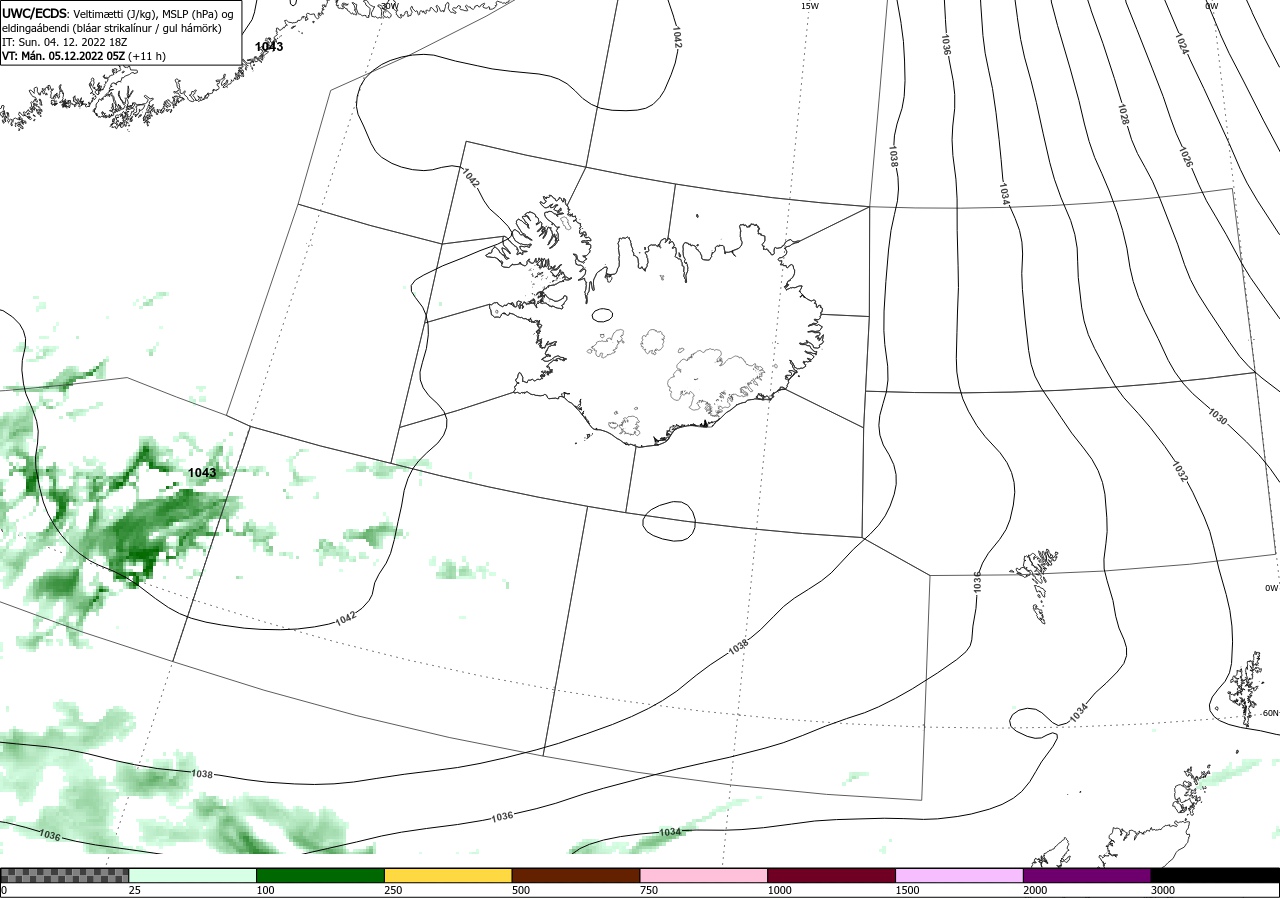
Task: Click the bold 1043 label near Greenland coast
Action: point(269,47)
